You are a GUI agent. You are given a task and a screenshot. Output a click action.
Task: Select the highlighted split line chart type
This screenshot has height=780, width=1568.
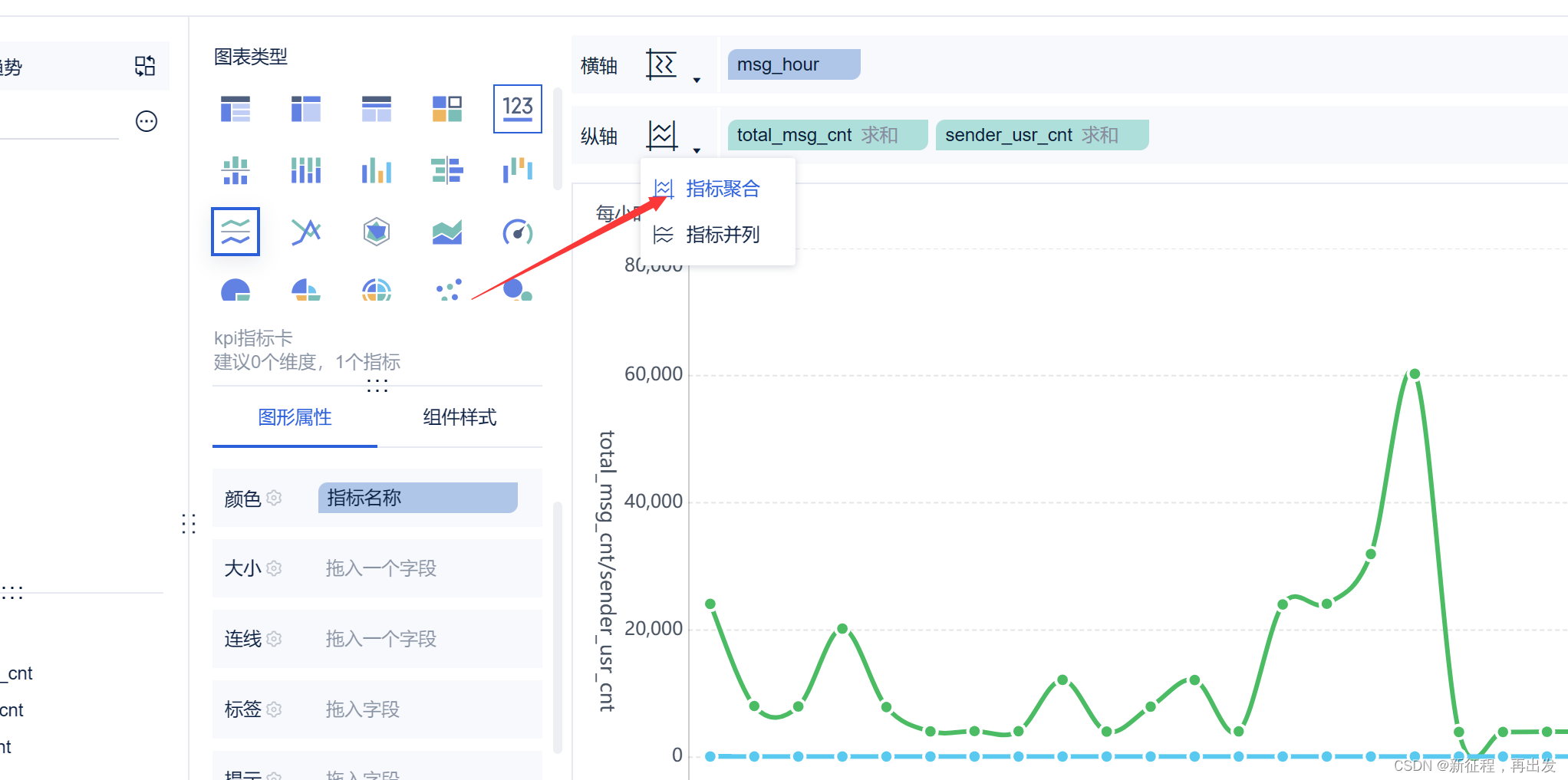click(x=236, y=231)
